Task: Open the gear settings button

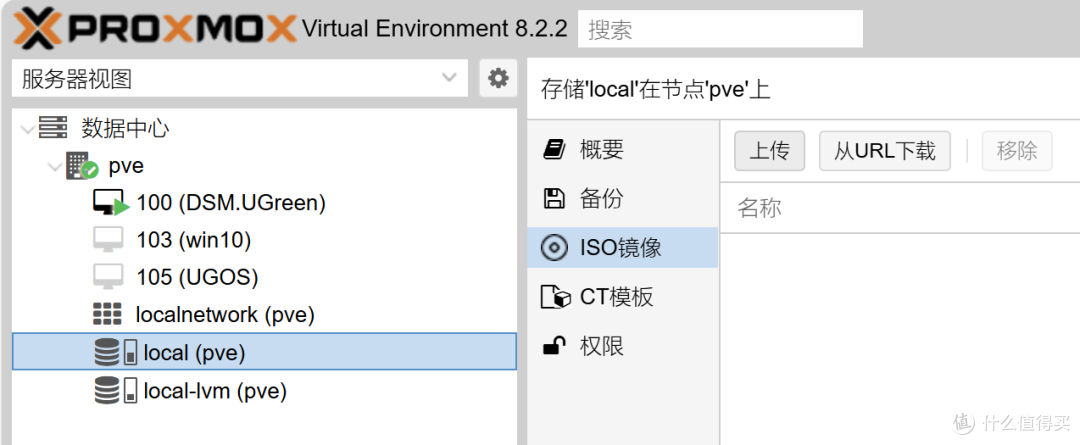Action: pyautogui.click(x=498, y=78)
